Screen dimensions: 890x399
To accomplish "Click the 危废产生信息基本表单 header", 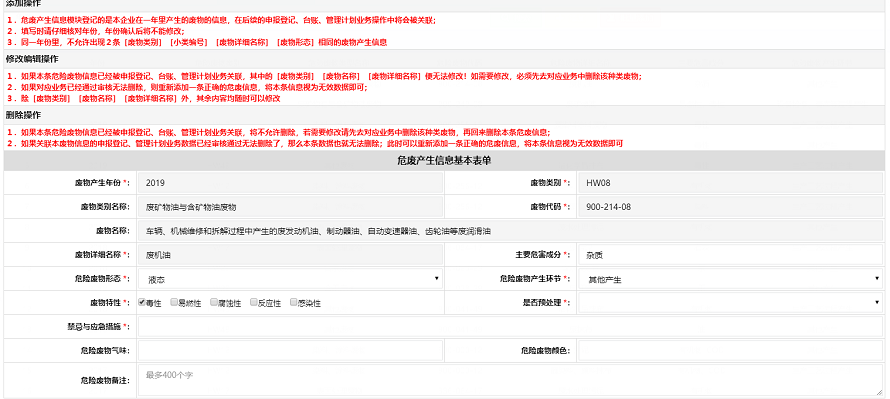I will [444, 161].
